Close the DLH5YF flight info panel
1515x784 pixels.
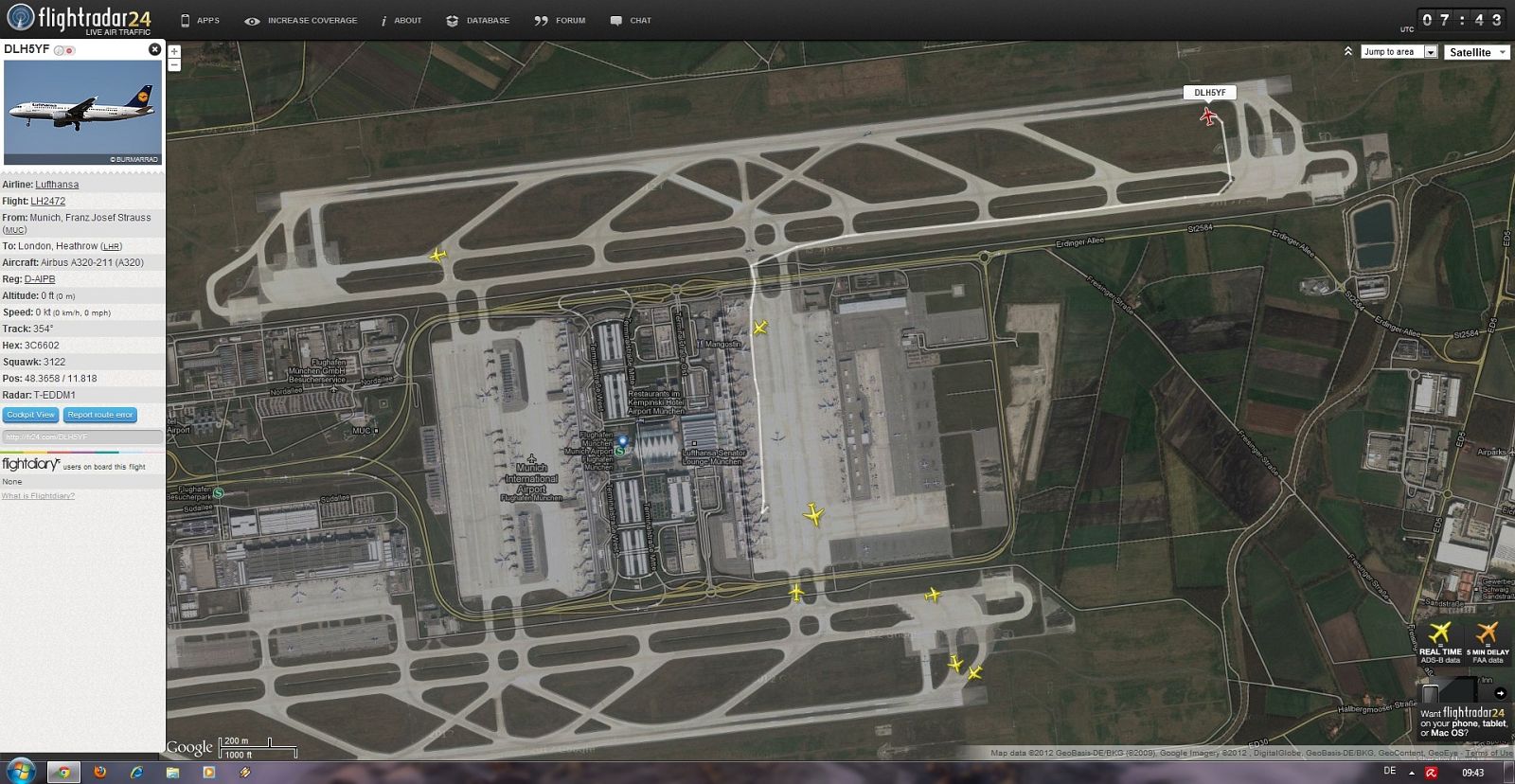[155, 49]
